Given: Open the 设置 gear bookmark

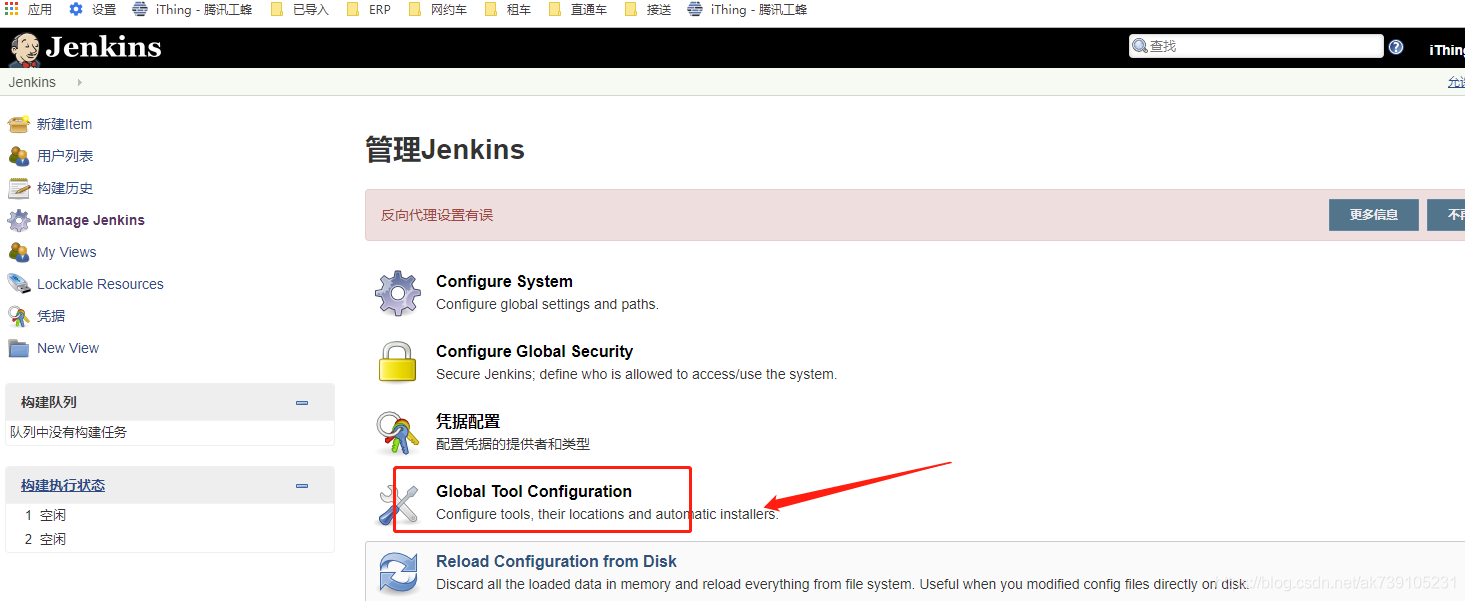Looking at the screenshot, I should pos(92,9).
